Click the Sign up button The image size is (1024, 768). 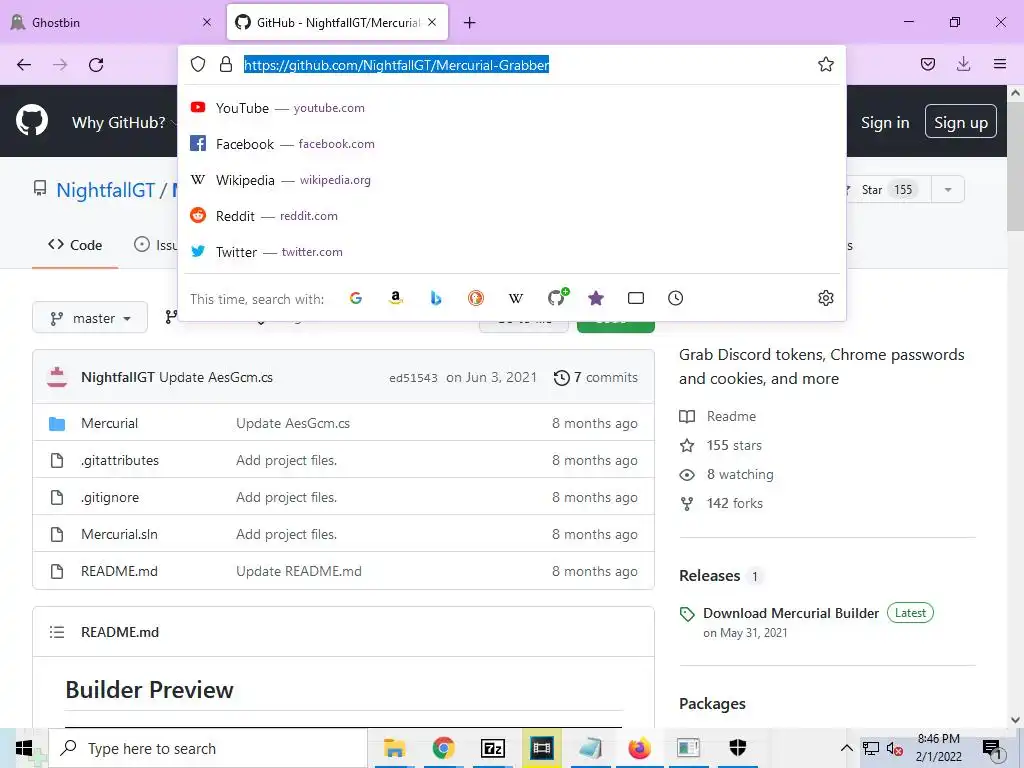[961, 121]
